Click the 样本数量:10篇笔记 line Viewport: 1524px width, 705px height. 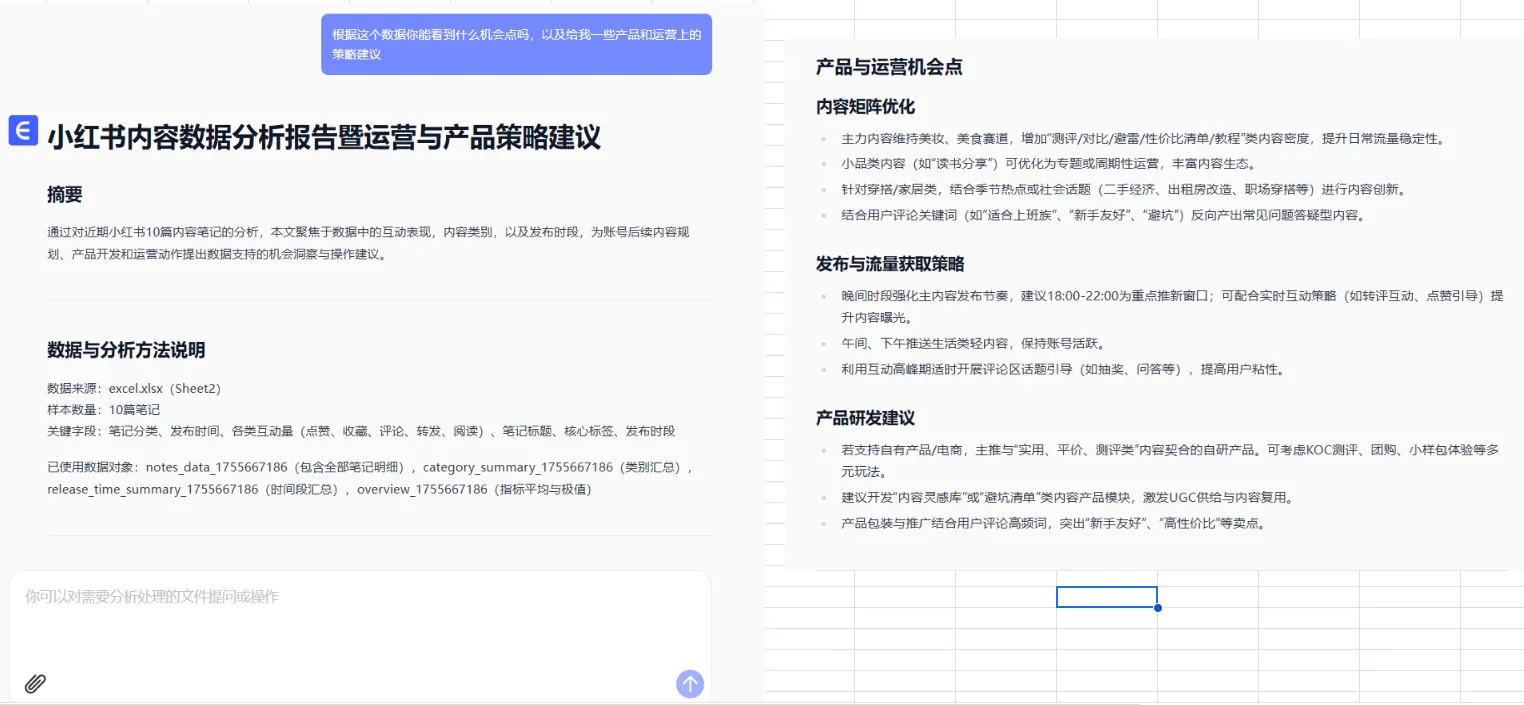point(103,409)
